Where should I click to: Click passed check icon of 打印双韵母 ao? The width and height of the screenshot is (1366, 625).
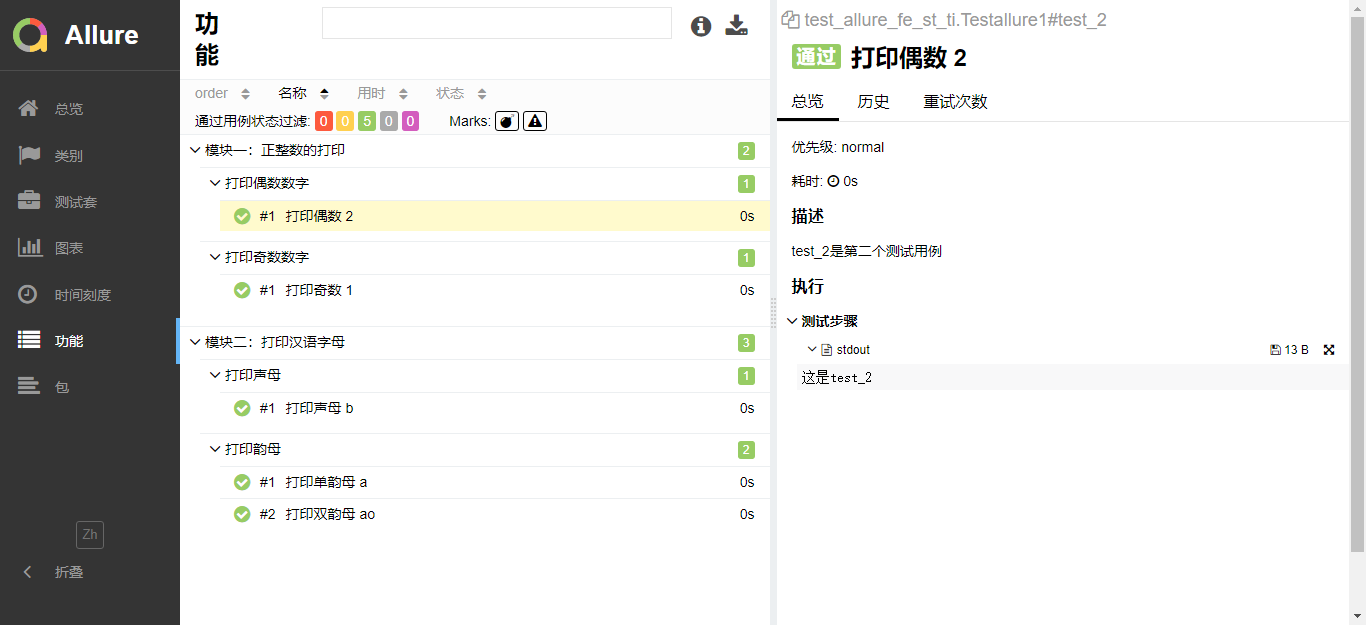[242, 514]
